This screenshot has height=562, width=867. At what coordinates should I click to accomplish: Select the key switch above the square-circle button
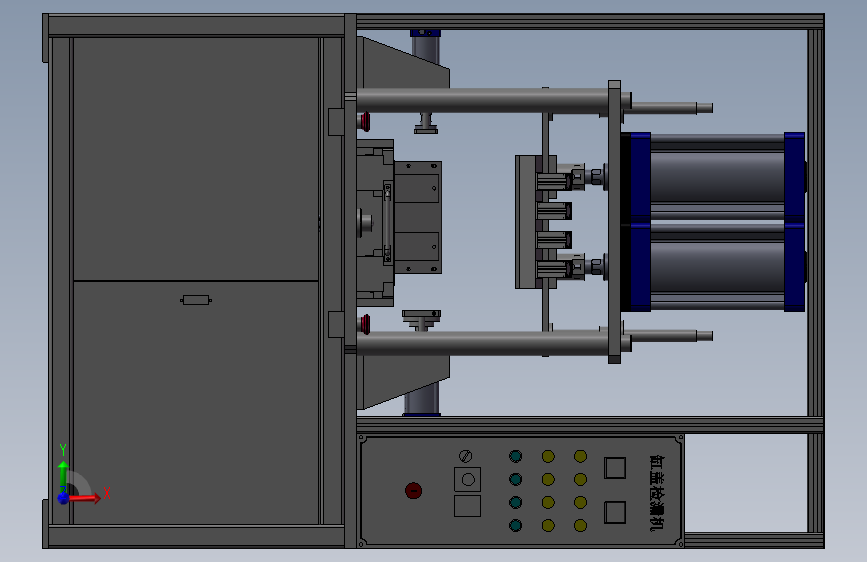[x=466, y=456]
